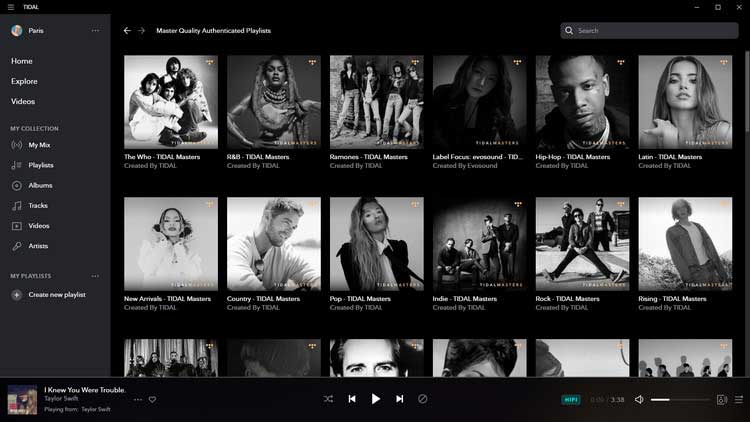
Task: Mute audio with the speaker icon
Action: point(639,399)
